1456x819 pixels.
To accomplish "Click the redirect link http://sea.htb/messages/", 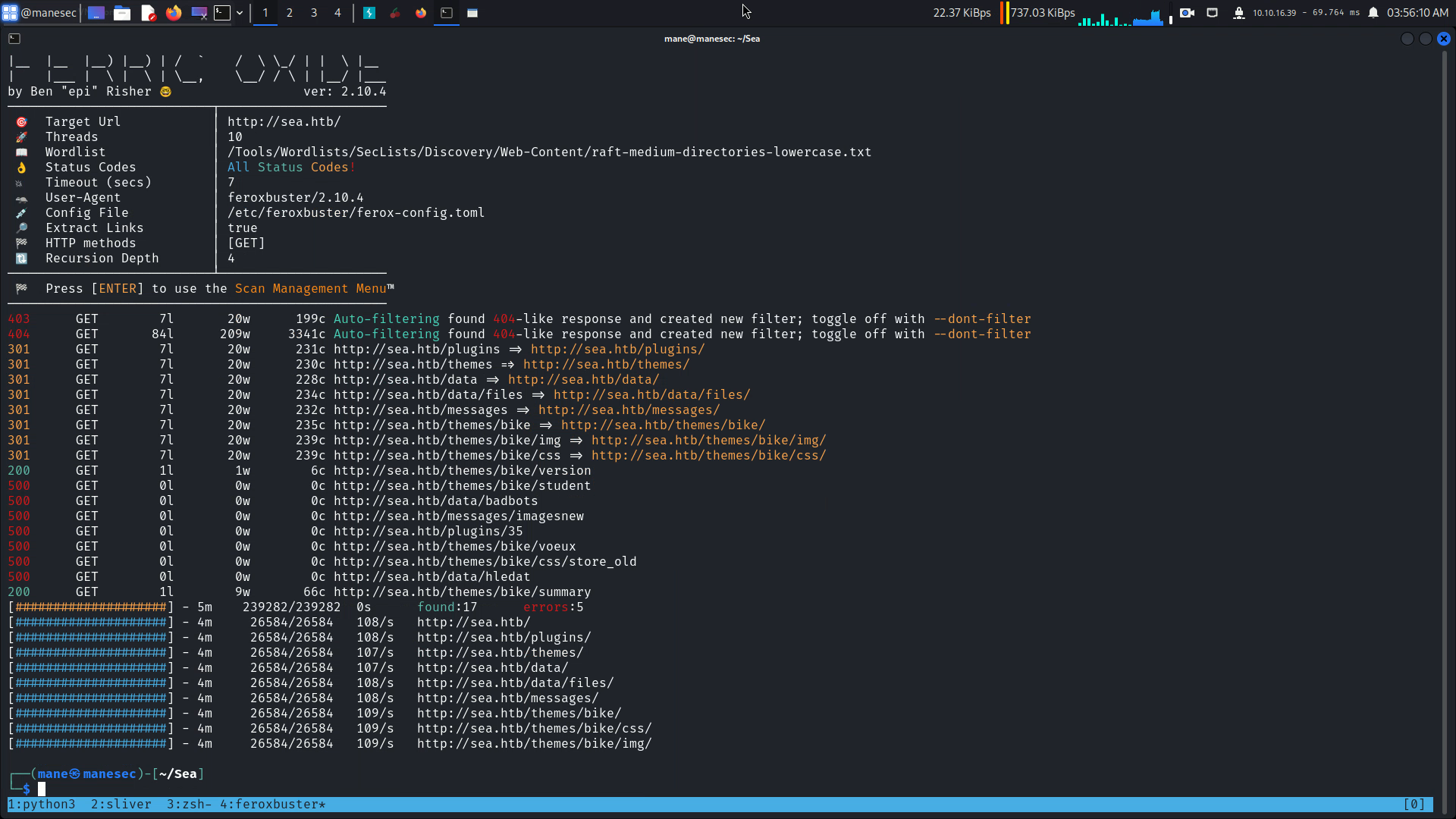I will coord(629,410).
